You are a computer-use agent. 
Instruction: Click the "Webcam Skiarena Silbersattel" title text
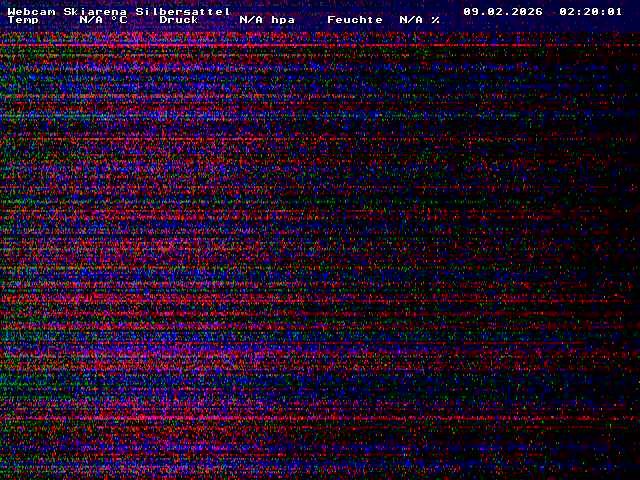[x=119, y=11]
